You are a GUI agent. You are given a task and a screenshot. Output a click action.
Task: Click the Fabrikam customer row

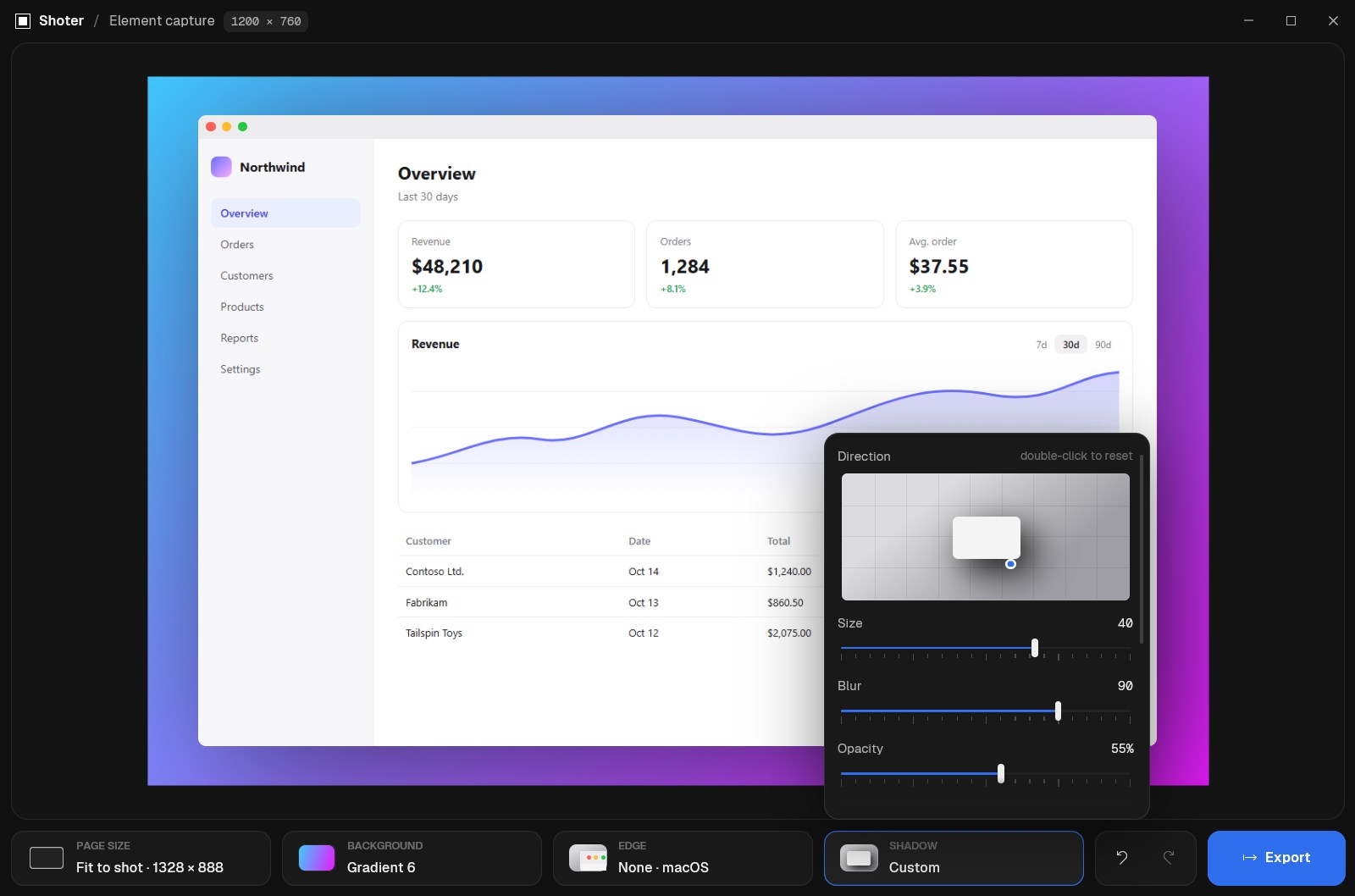tap(611, 603)
